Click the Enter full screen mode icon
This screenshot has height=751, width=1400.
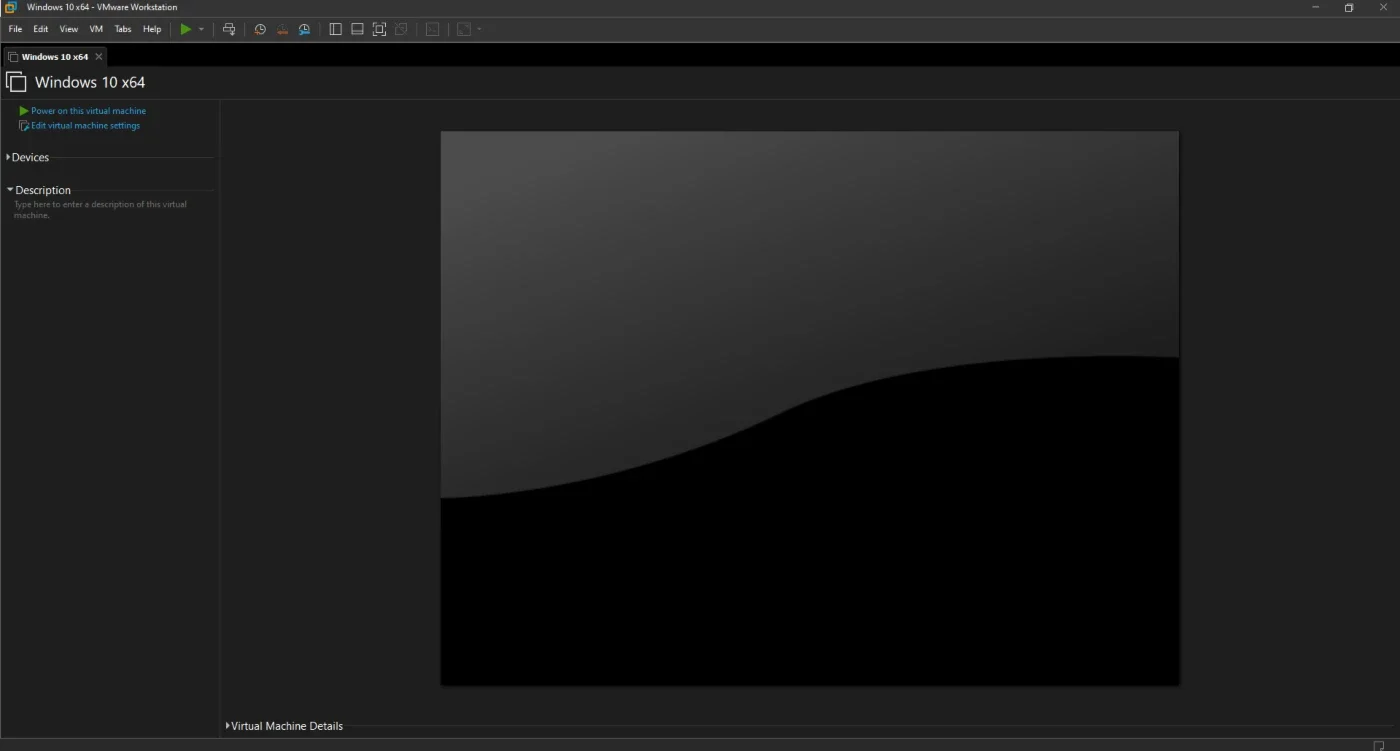click(x=379, y=29)
